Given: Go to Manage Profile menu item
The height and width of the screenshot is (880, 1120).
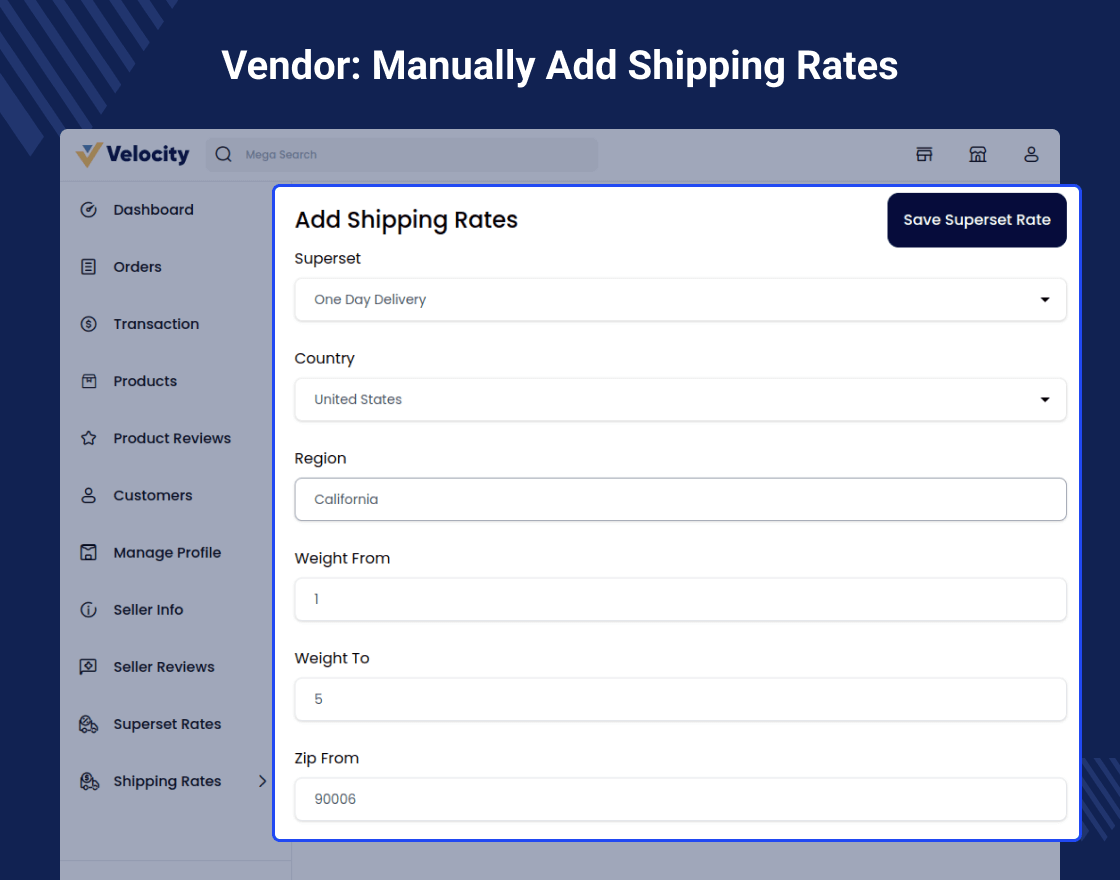Looking at the screenshot, I should tap(167, 552).
